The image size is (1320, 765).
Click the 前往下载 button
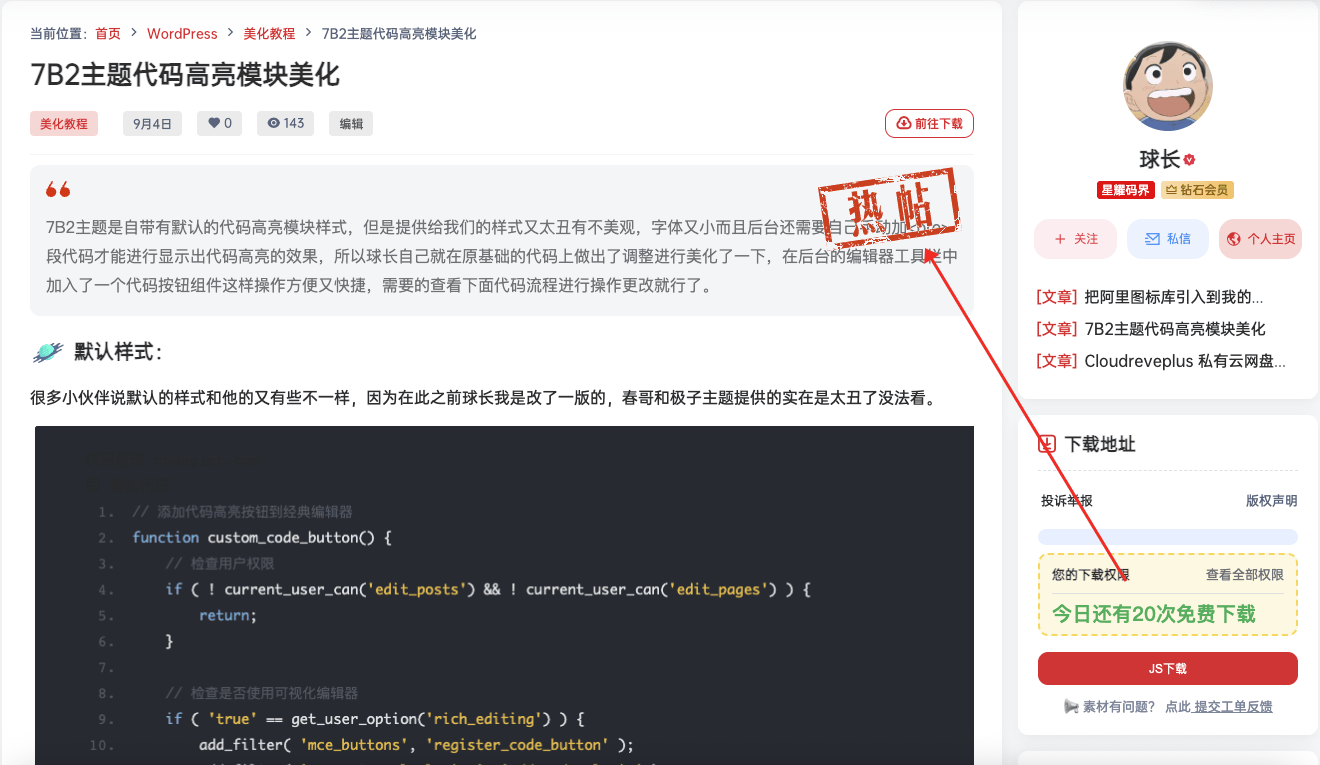click(929, 123)
